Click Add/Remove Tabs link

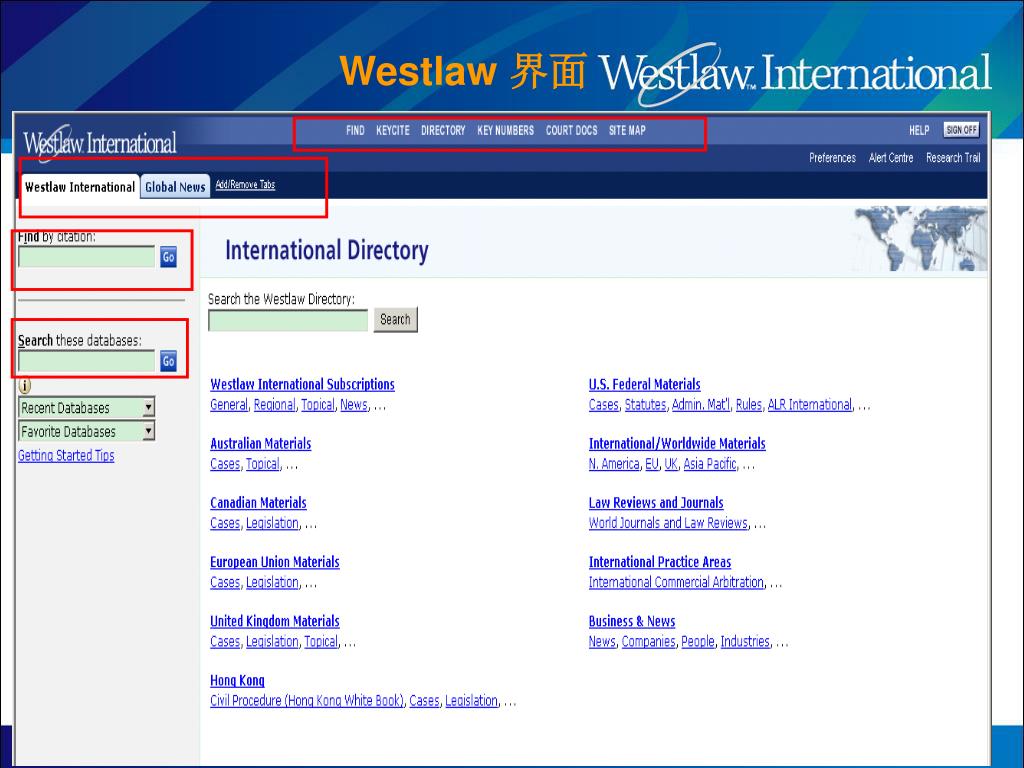point(246,185)
